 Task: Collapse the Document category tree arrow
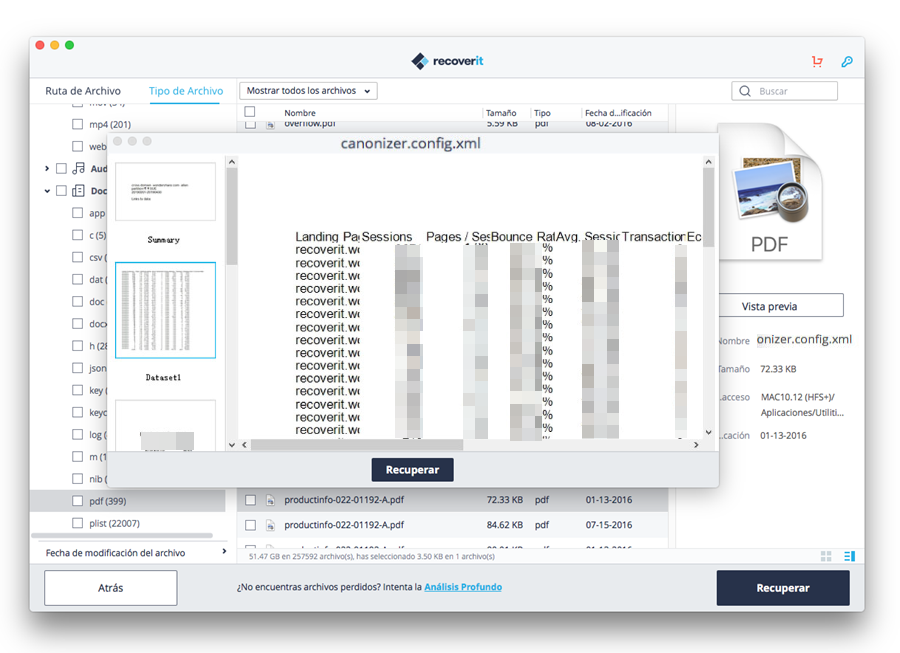click(x=46, y=191)
